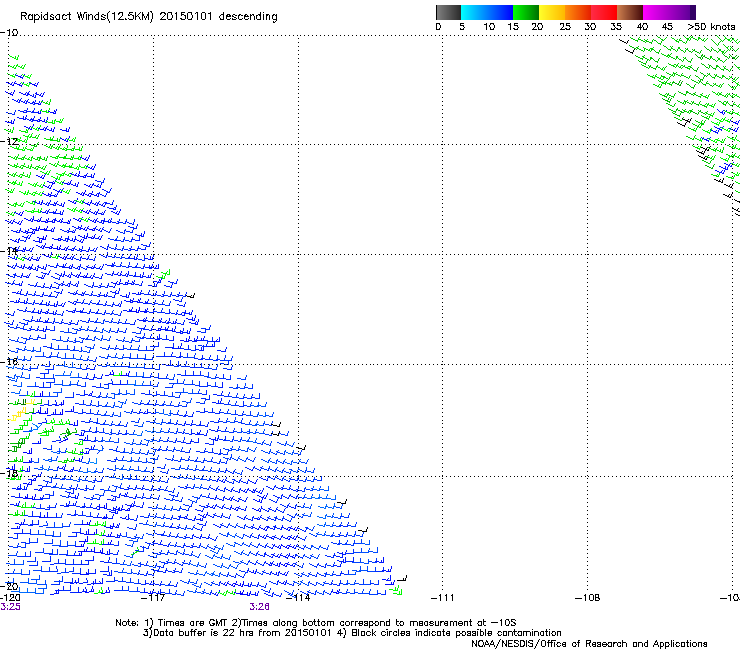Click the "-20" latitude axis label

pyautogui.click(x=9, y=586)
